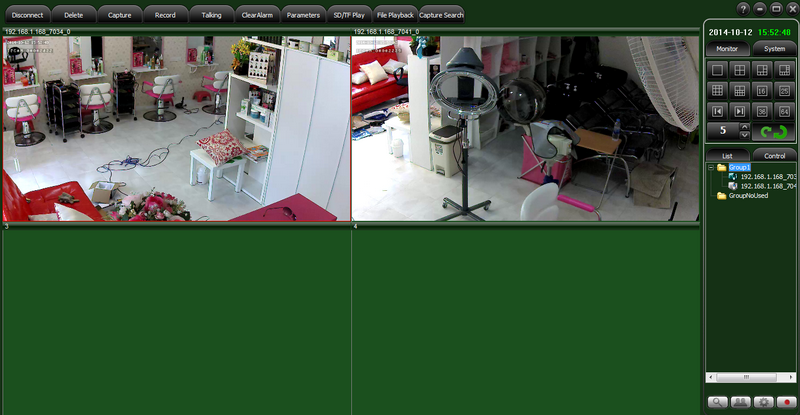Image resolution: width=800 pixels, height=415 pixels.
Task: Open the help question mark button
Action: click(743, 9)
